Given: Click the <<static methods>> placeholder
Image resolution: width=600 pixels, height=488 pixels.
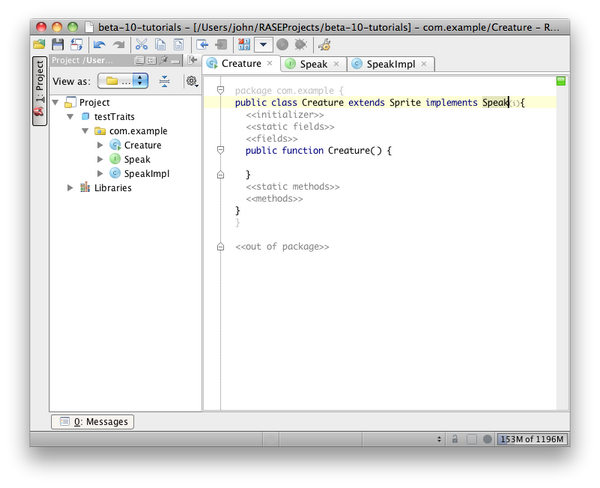Looking at the screenshot, I should pyautogui.click(x=293, y=186).
